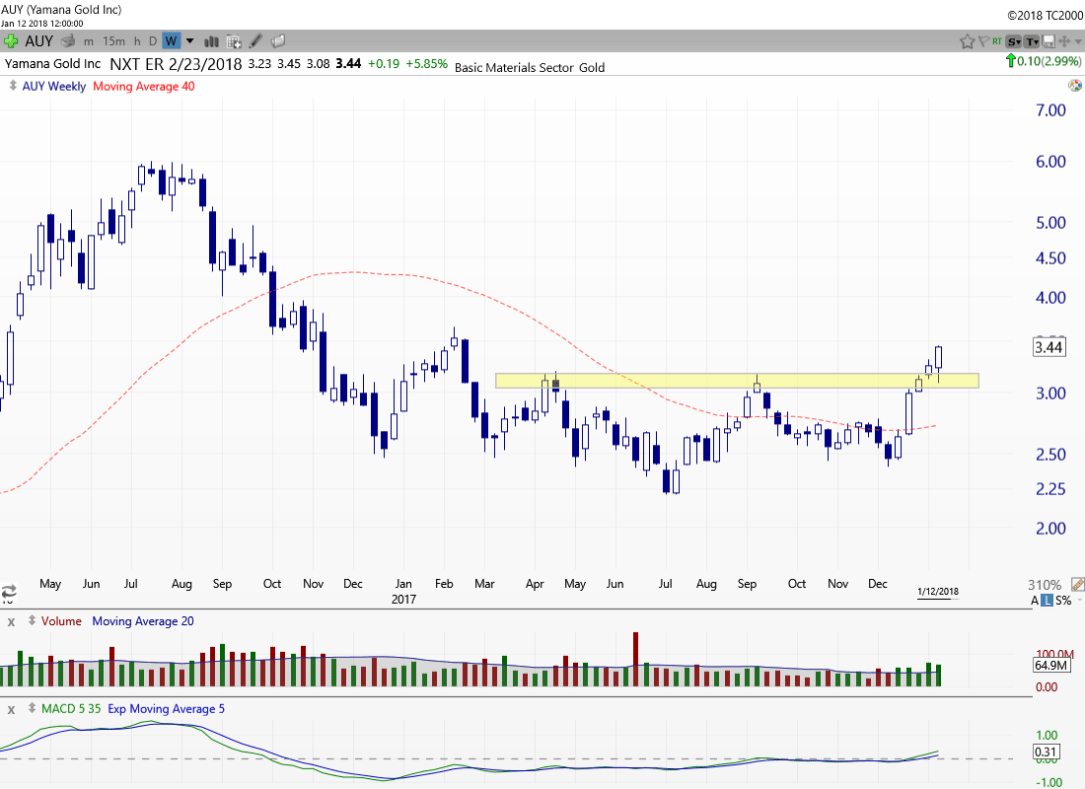Open the add indicator bar chart icon
The height and width of the screenshot is (789, 1085).
click(212, 41)
